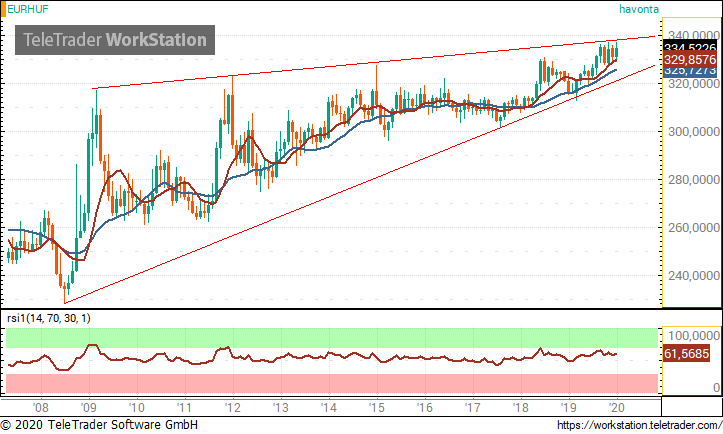This screenshot has width=723, height=434.
Task: Click the '08 year label on time axis
Action: [41, 408]
